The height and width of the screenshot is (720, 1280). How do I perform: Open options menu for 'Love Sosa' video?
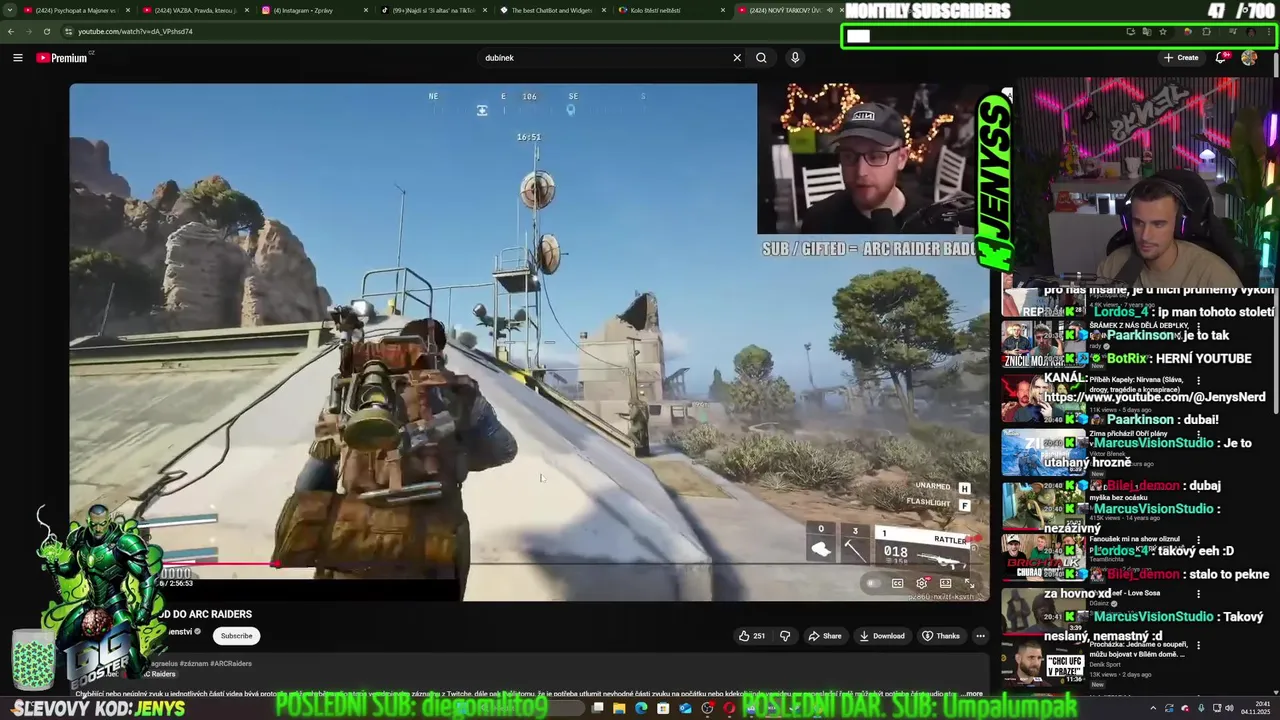(1198, 594)
